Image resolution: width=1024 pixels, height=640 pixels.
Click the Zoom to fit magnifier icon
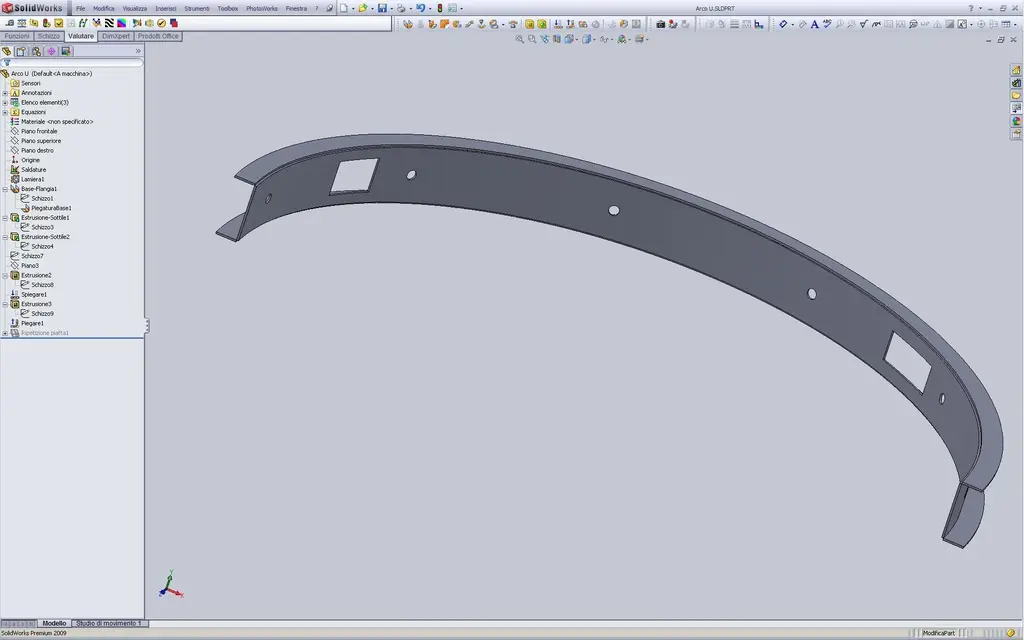519,39
